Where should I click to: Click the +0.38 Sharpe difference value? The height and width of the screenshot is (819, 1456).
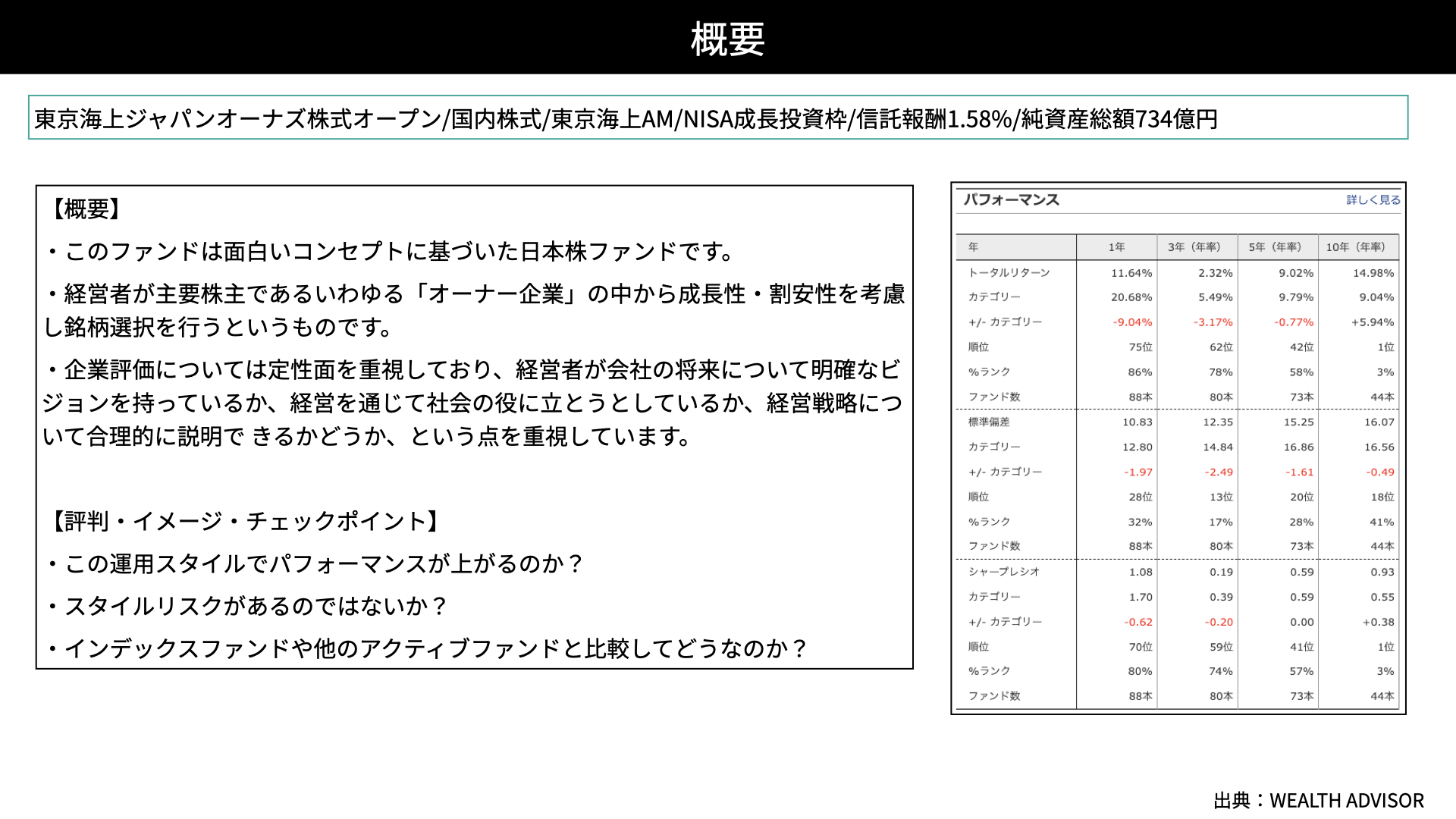pyautogui.click(x=1379, y=623)
